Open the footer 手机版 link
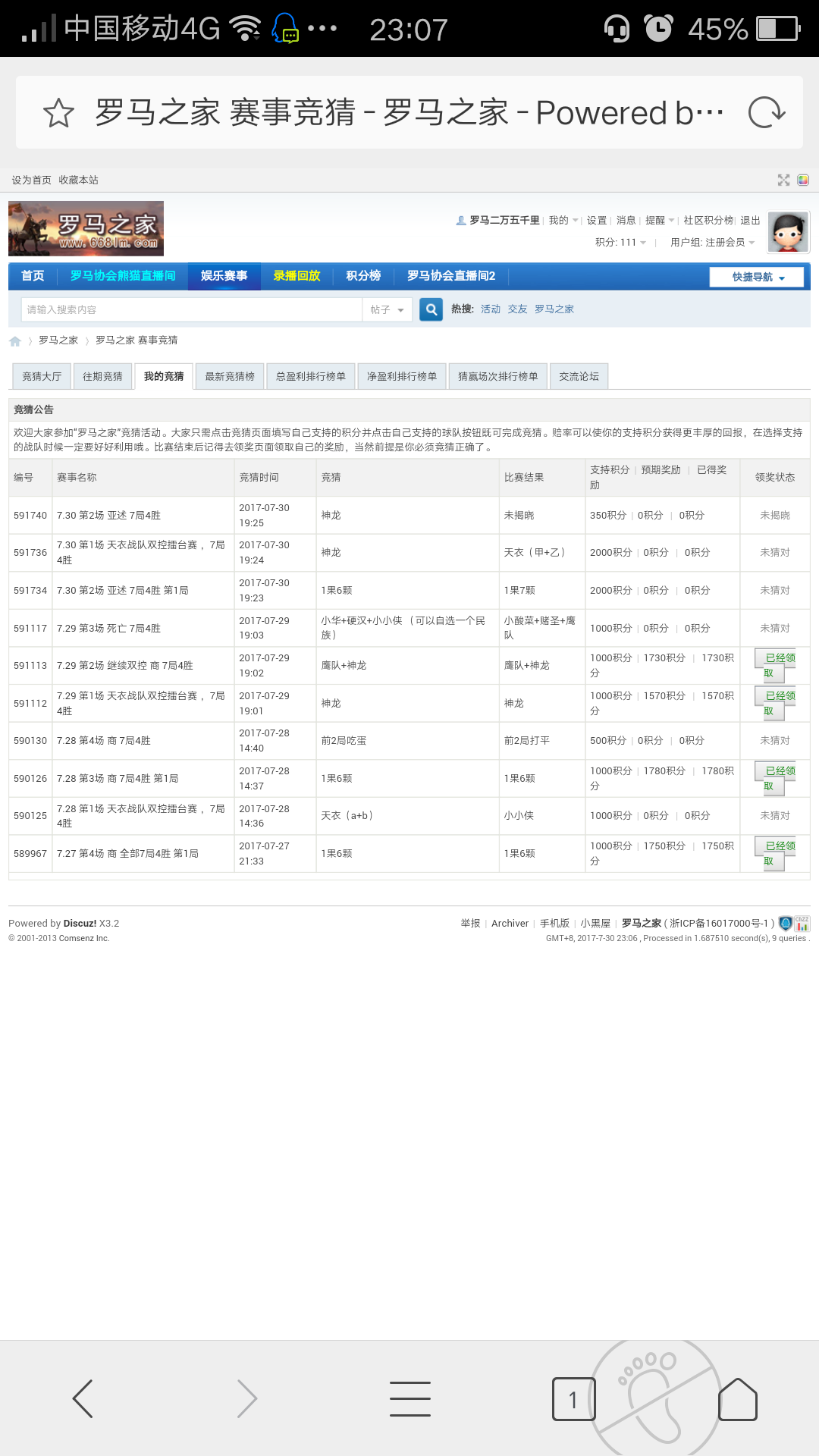819x1456 pixels. [x=554, y=923]
